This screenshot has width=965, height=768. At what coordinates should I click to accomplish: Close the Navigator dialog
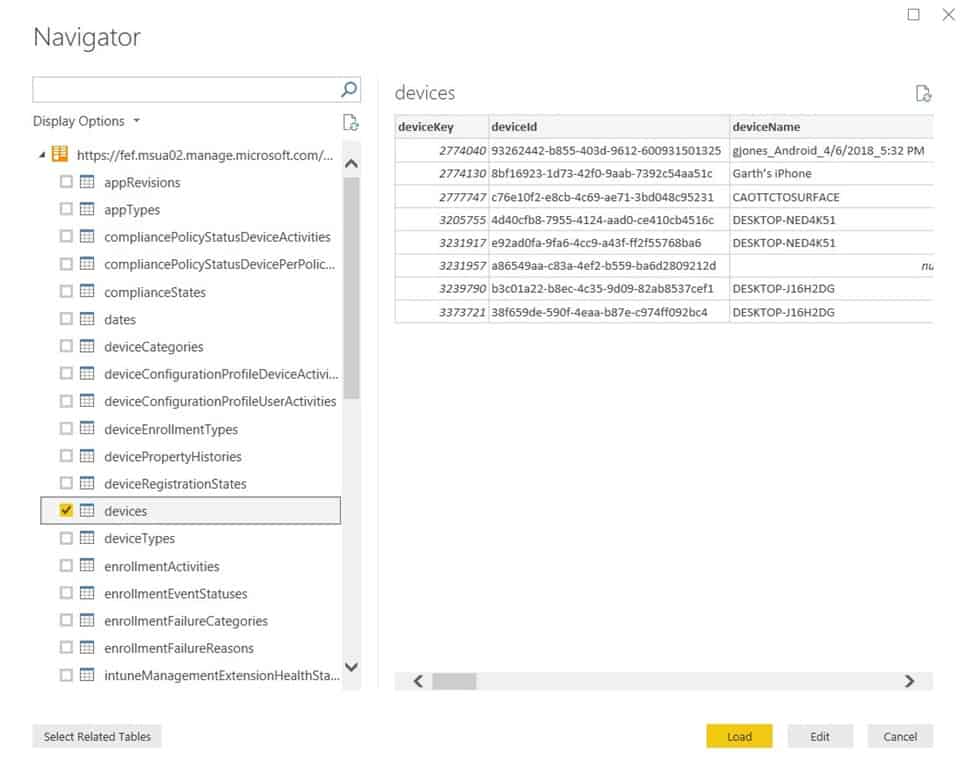click(x=948, y=14)
